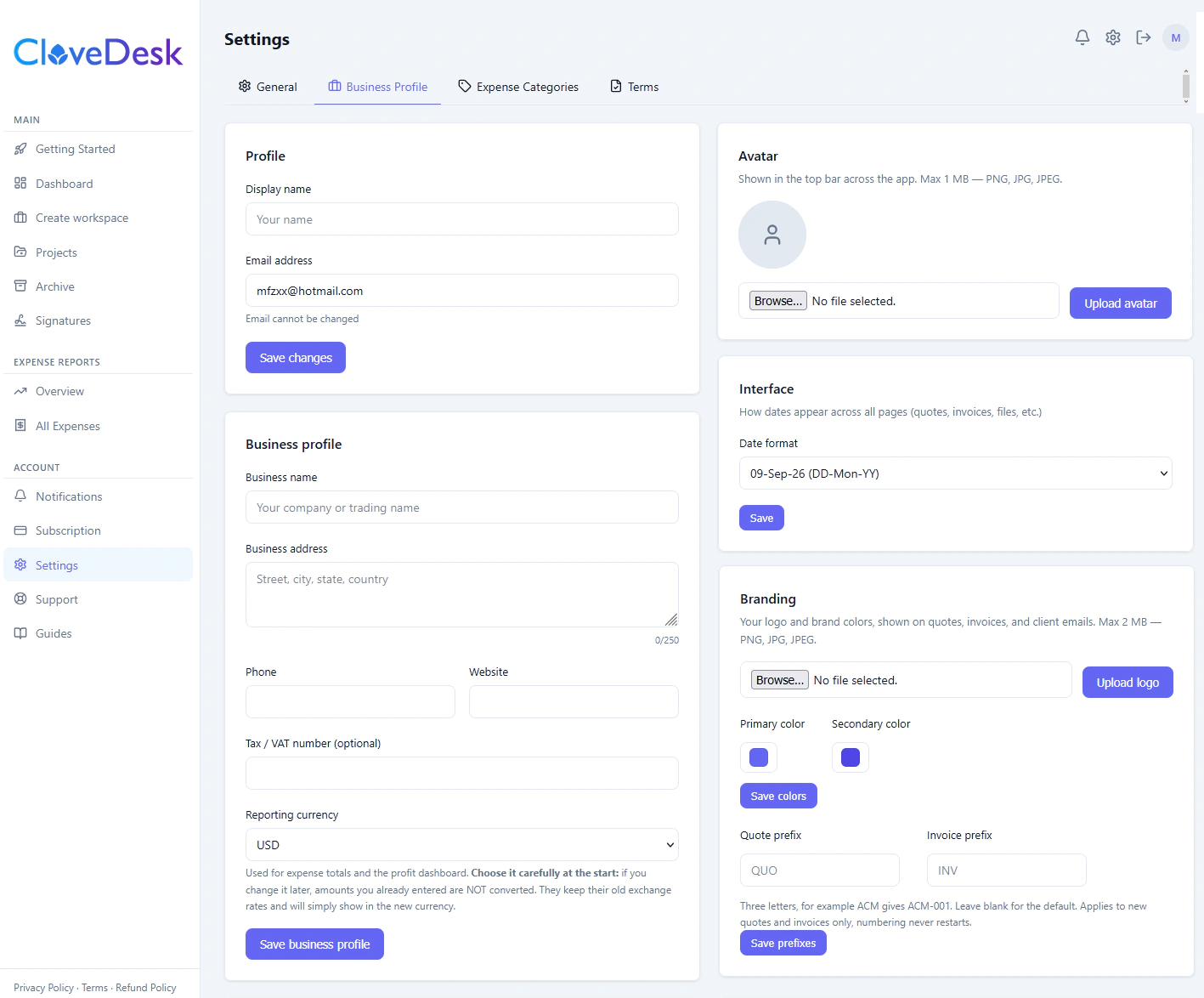Image resolution: width=1204 pixels, height=998 pixels.
Task: Click the Support lifebuoy icon
Action: pyautogui.click(x=20, y=599)
